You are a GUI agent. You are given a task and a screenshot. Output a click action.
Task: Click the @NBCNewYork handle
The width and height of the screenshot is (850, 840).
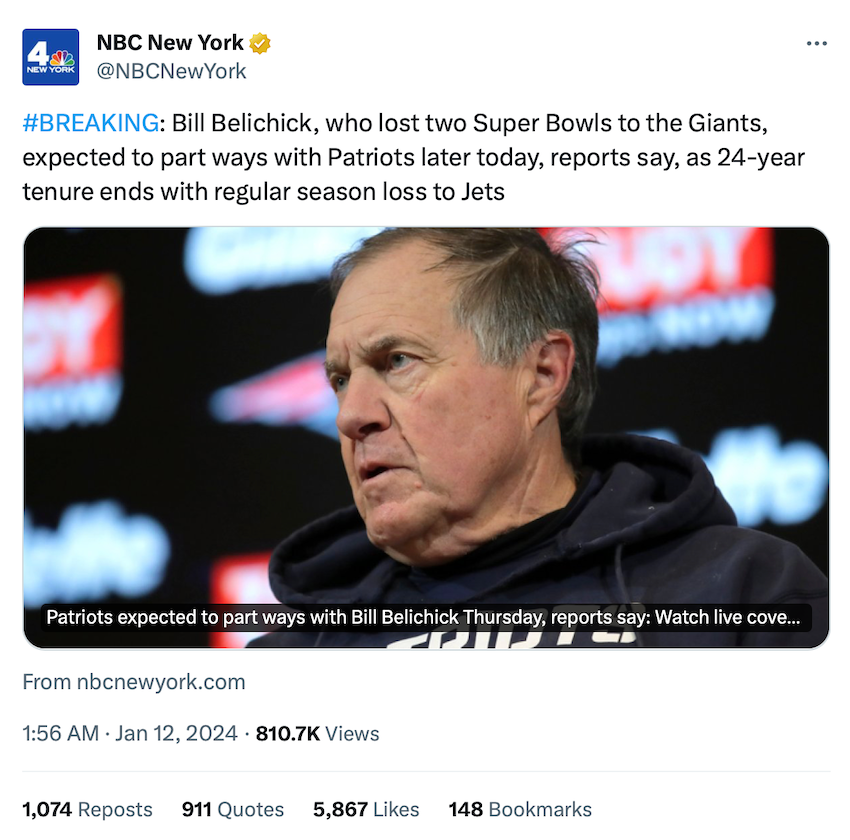click(171, 72)
